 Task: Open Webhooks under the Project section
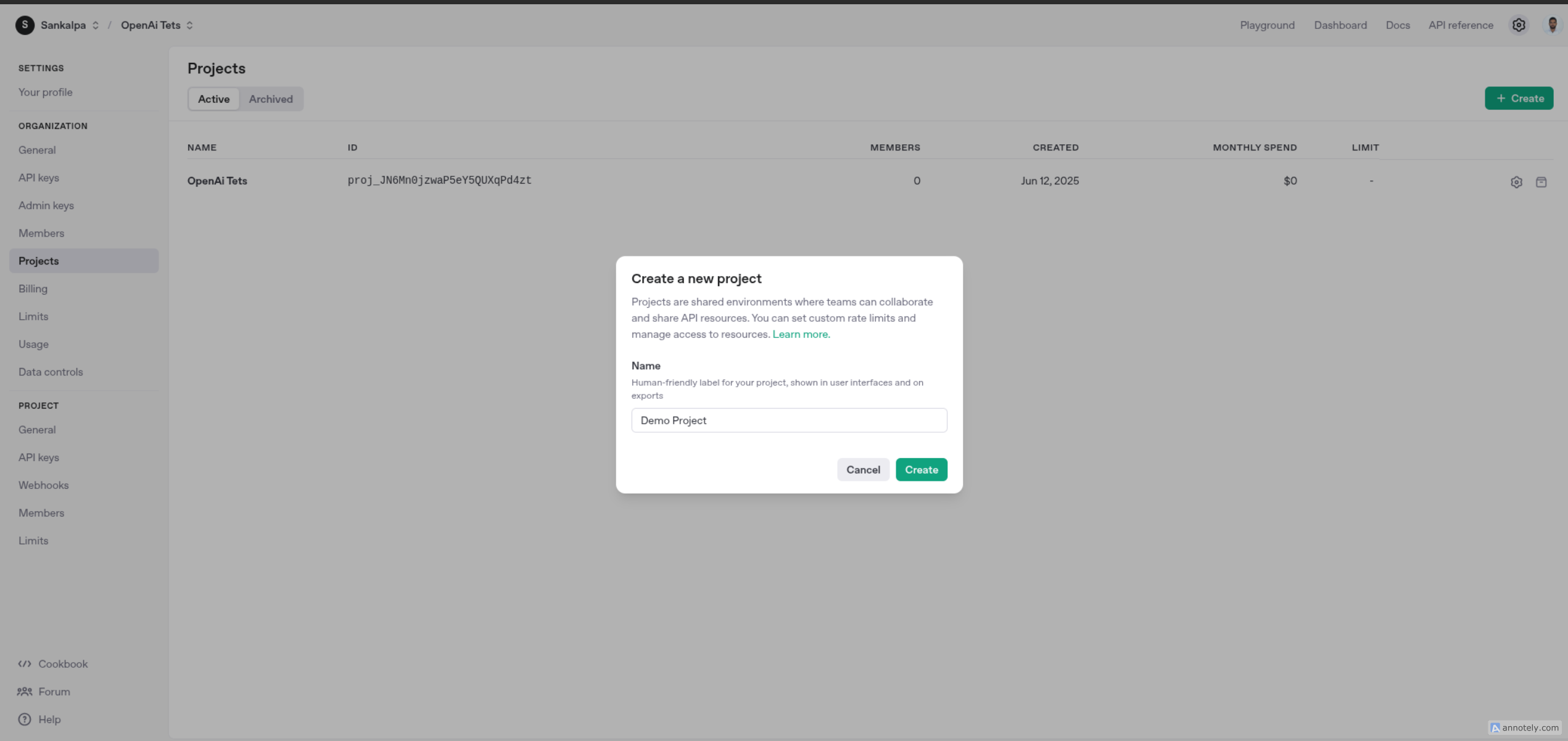pos(43,485)
